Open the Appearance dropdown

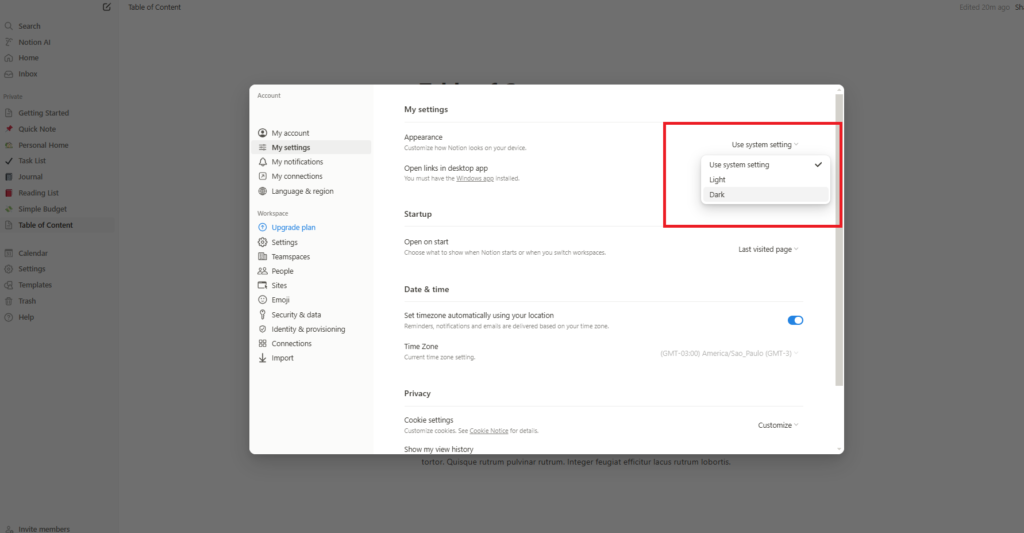click(765, 144)
